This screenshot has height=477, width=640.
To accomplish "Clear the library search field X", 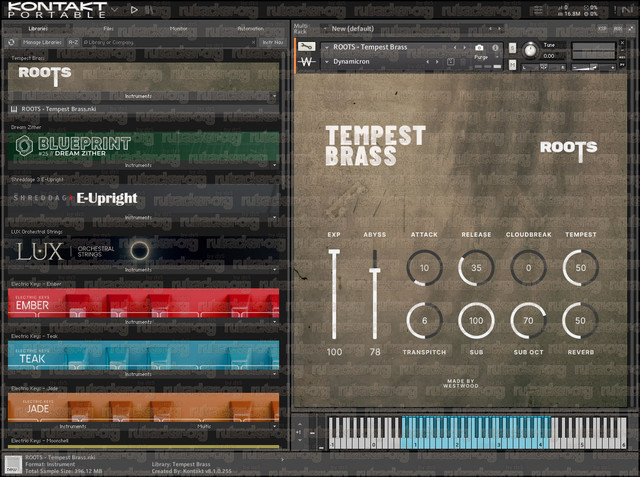I will [253, 42].
